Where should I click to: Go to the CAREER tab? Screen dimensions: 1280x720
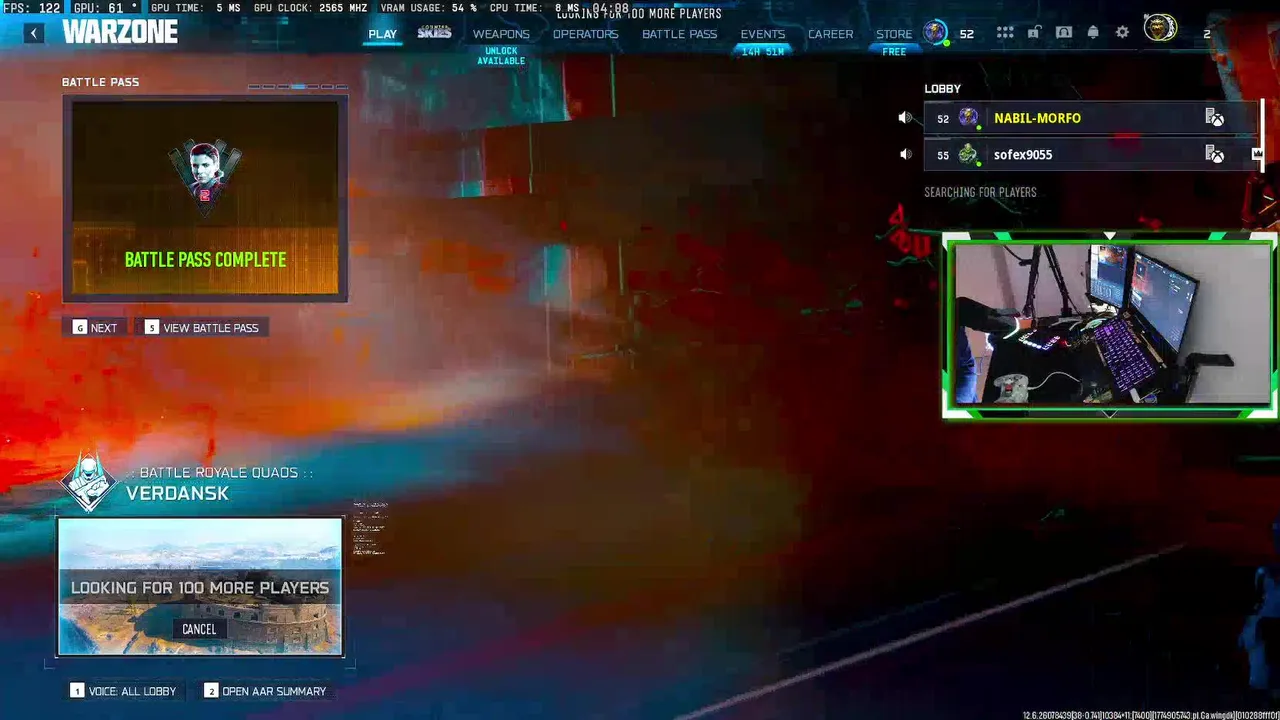(830, 34)
